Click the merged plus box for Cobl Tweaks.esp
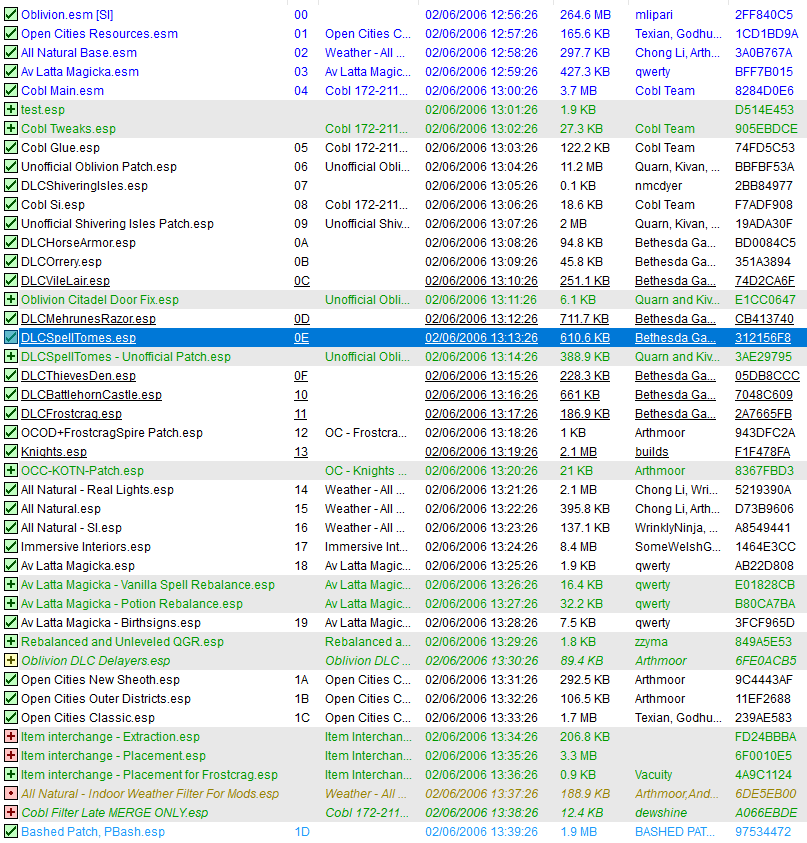This screenshot has width=807, height=843. point(11,128)
